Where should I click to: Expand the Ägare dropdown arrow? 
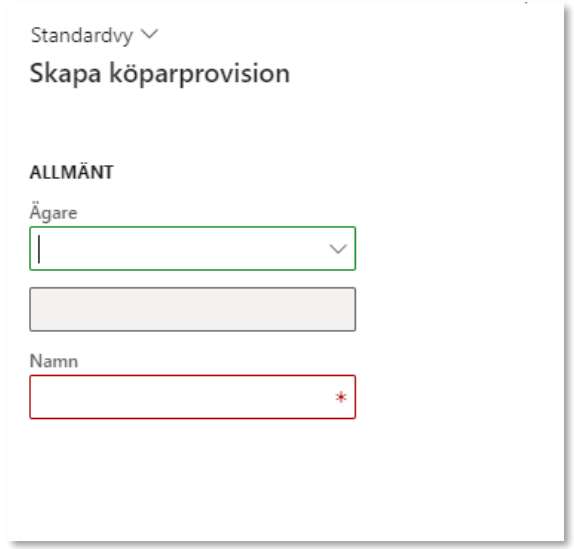coord(338,249)
